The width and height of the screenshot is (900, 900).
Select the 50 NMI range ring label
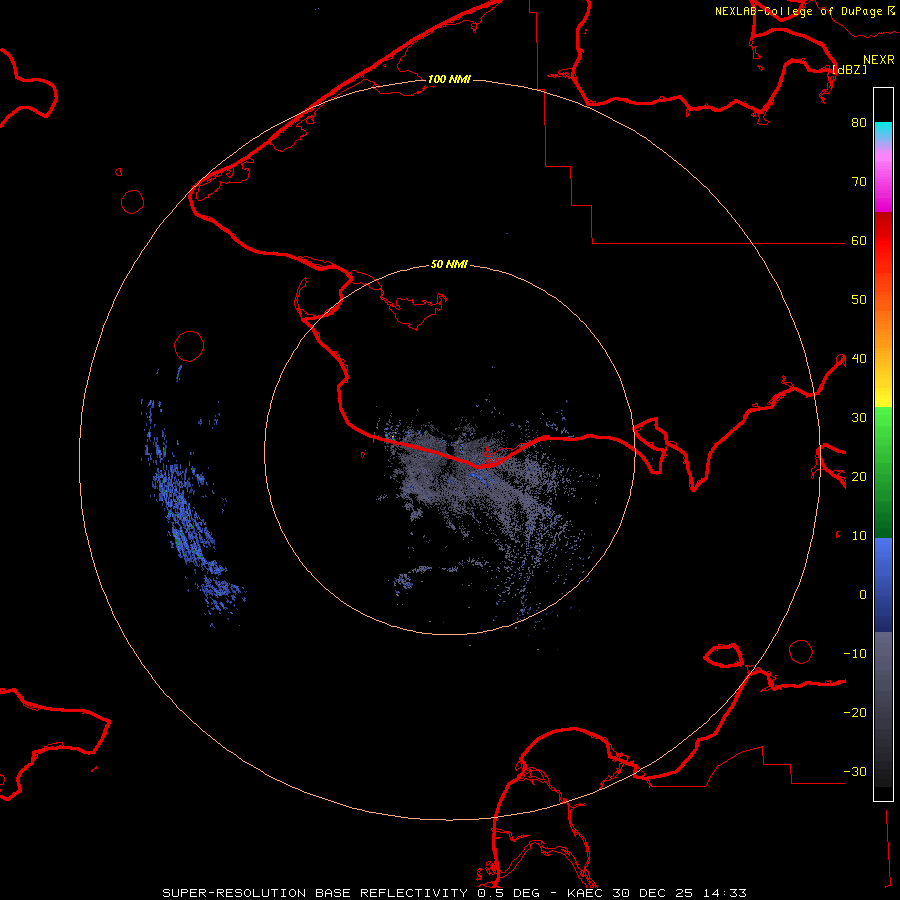click(449, 265)
